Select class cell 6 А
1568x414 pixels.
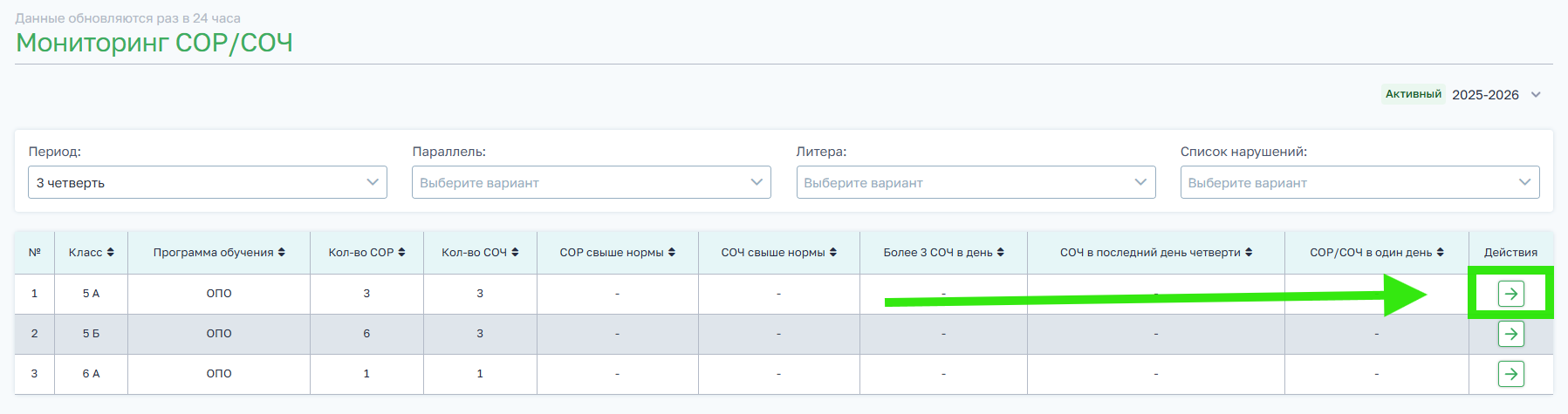point(91,374)
